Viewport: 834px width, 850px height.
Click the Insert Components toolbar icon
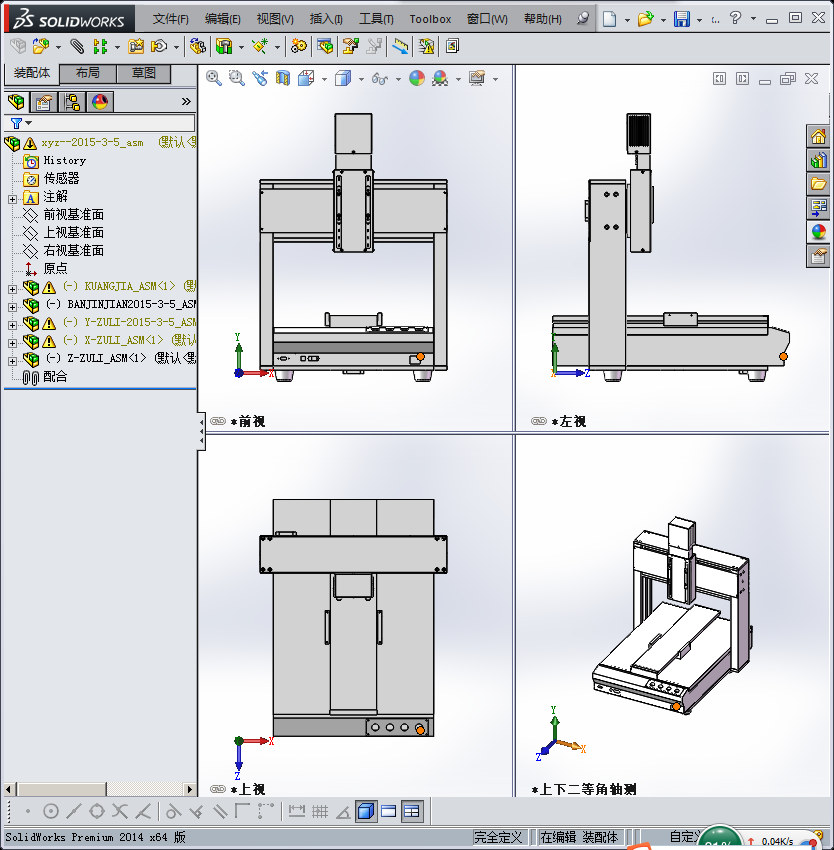(x=41, y=46)
